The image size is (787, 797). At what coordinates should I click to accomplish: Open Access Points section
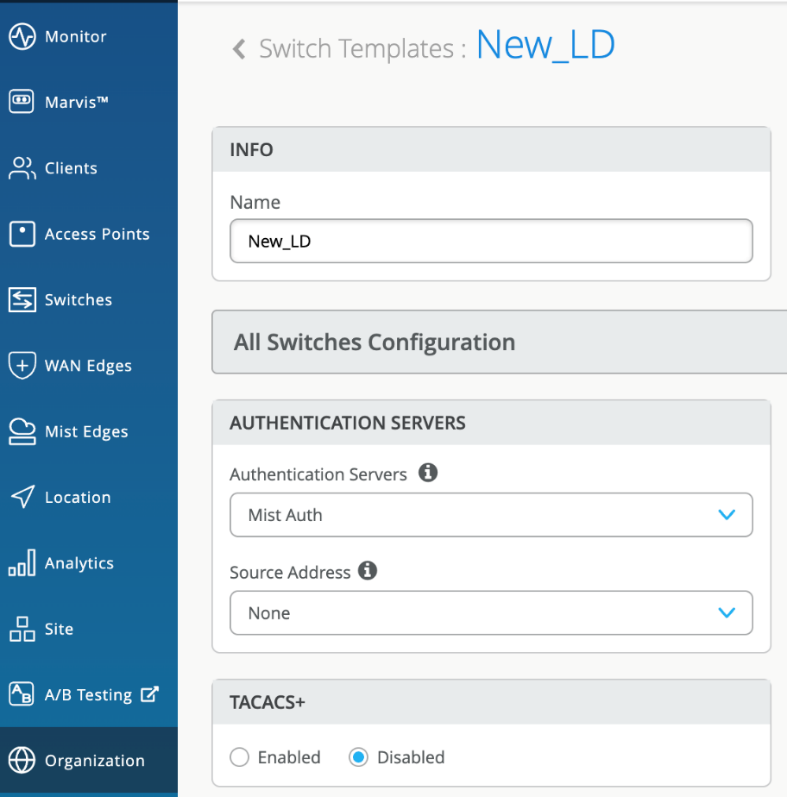click(97, 234)
